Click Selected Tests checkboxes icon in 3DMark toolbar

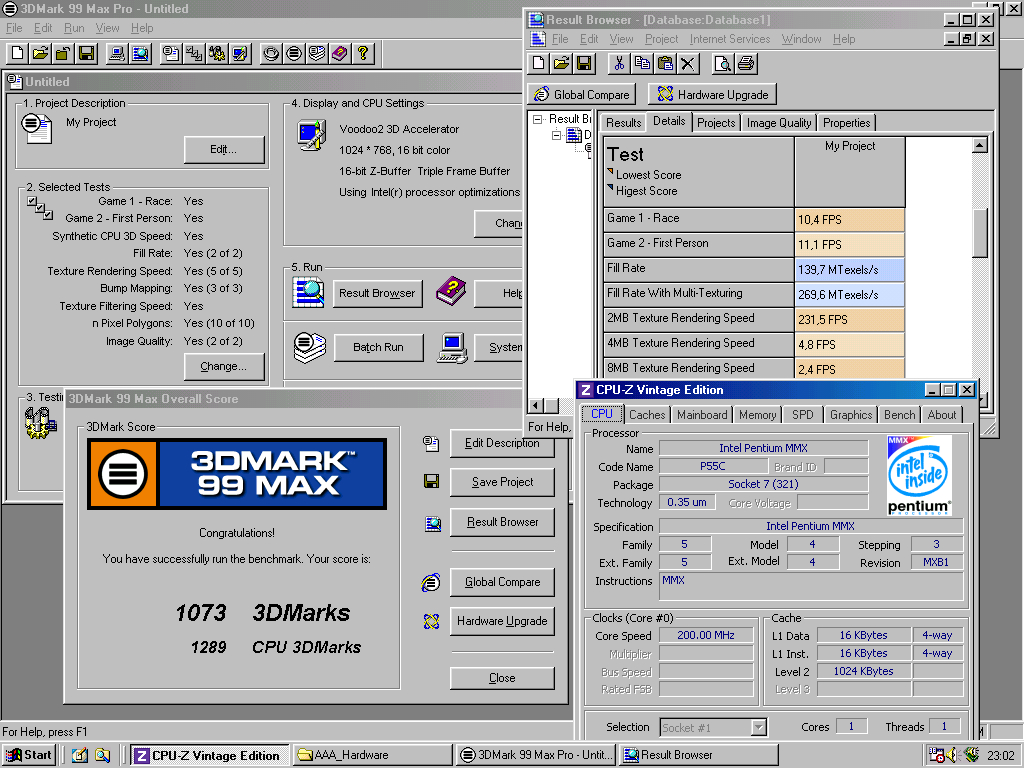pyautogui.click(x=194, y=53)
